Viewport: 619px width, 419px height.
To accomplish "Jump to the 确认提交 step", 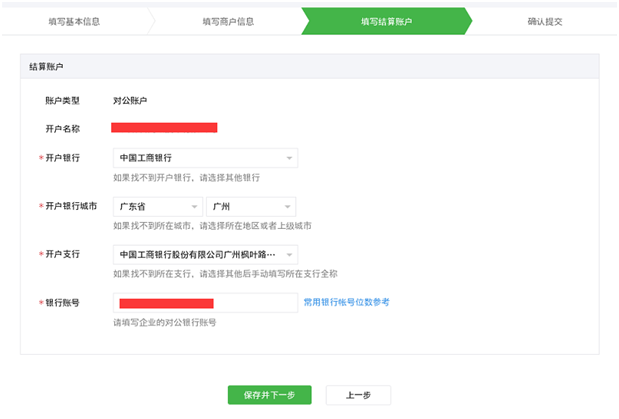I will [544, 21].
